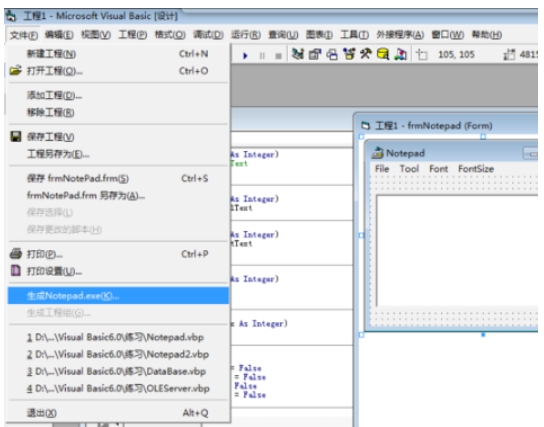Choose 打开工程(O)... menu entry
Screen dimensions: 544x427
(118, 71)
